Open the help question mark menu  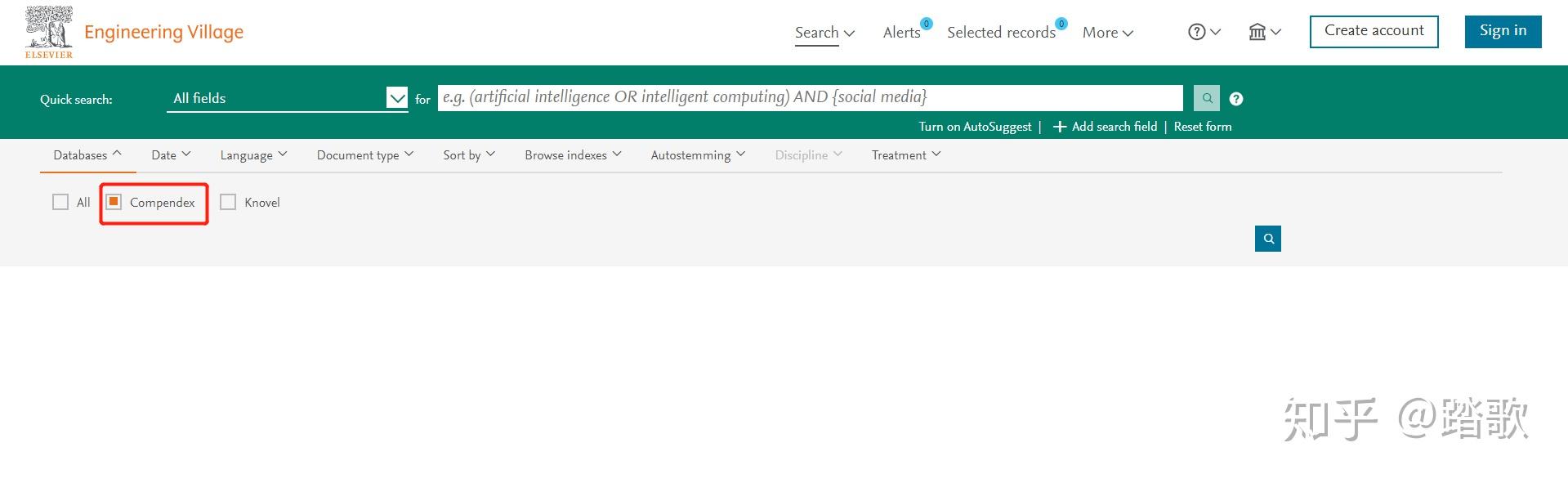pyautogui.click(x=1204, y=32)
